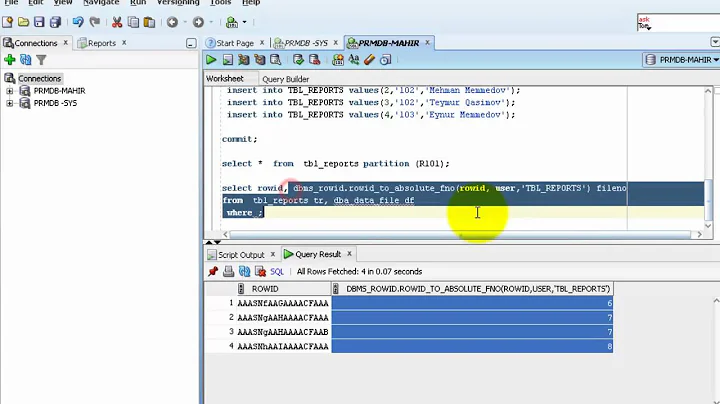The width and height of the screenshot is (720, 404).
Task: Click the Run Script icon in worksheet toolbar
Action: (x=226, y=60)
